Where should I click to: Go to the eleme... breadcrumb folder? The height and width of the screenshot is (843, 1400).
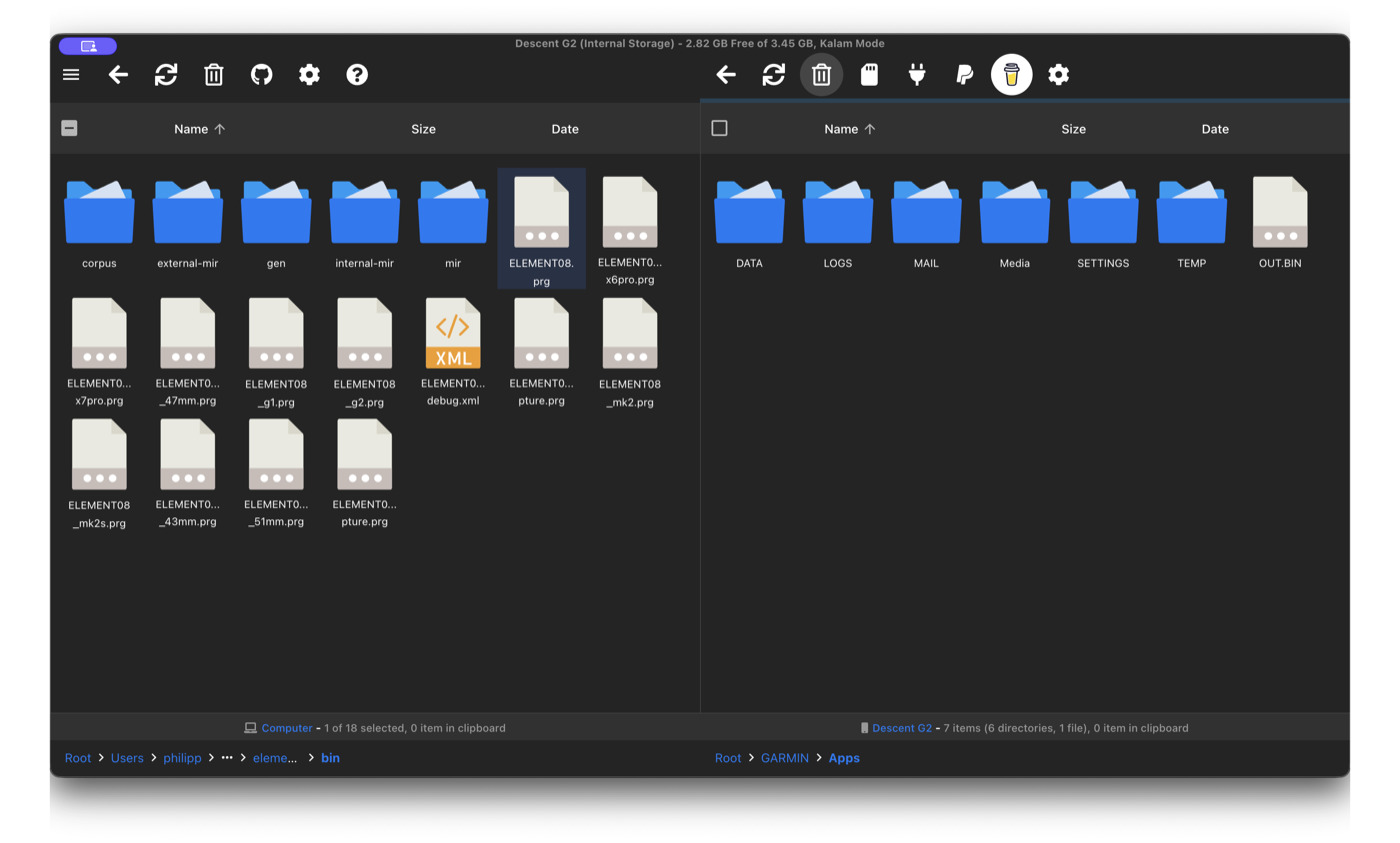tap(275, 758)
